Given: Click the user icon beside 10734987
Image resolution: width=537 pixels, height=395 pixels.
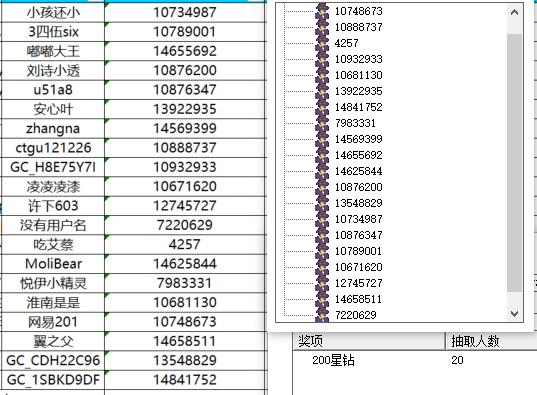Looking at the screenshot, I should [322, 219].
